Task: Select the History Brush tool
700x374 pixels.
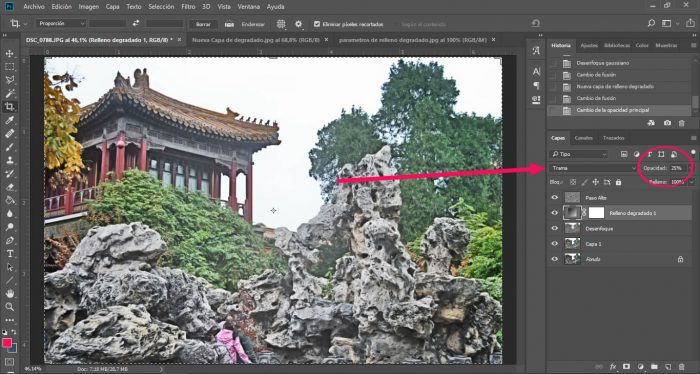Action: [9, 174]
